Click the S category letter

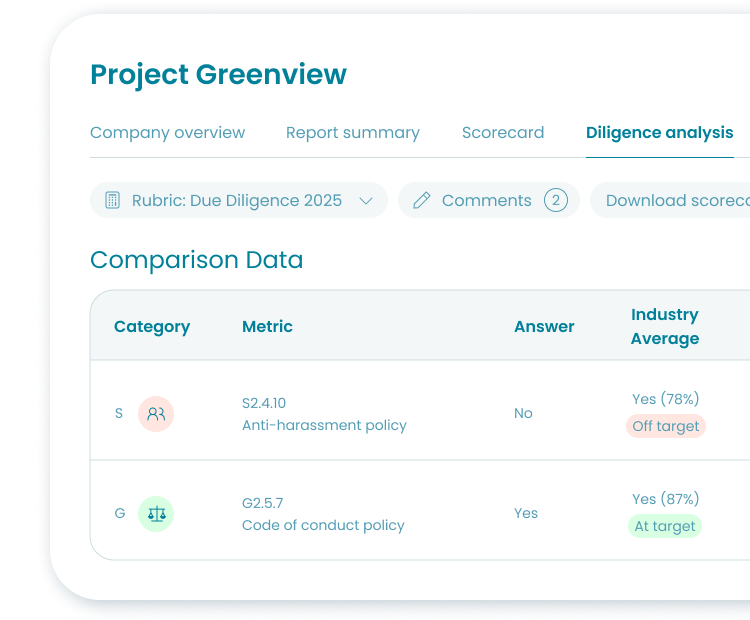point(119,413)
